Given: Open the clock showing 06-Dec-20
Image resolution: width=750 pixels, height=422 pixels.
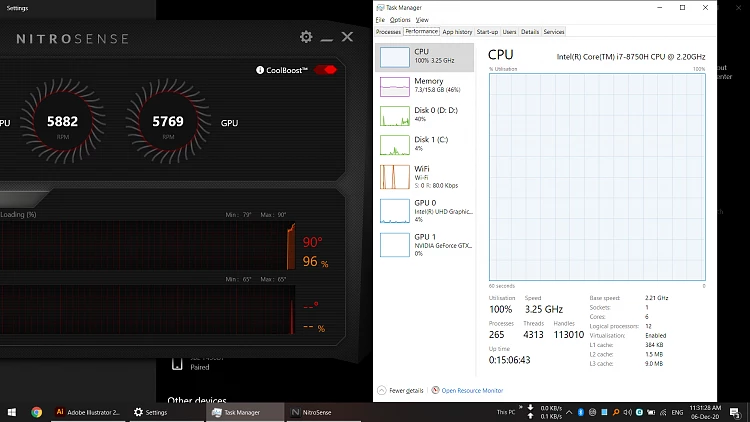Looking at the screenshot, I should (705, 412).
